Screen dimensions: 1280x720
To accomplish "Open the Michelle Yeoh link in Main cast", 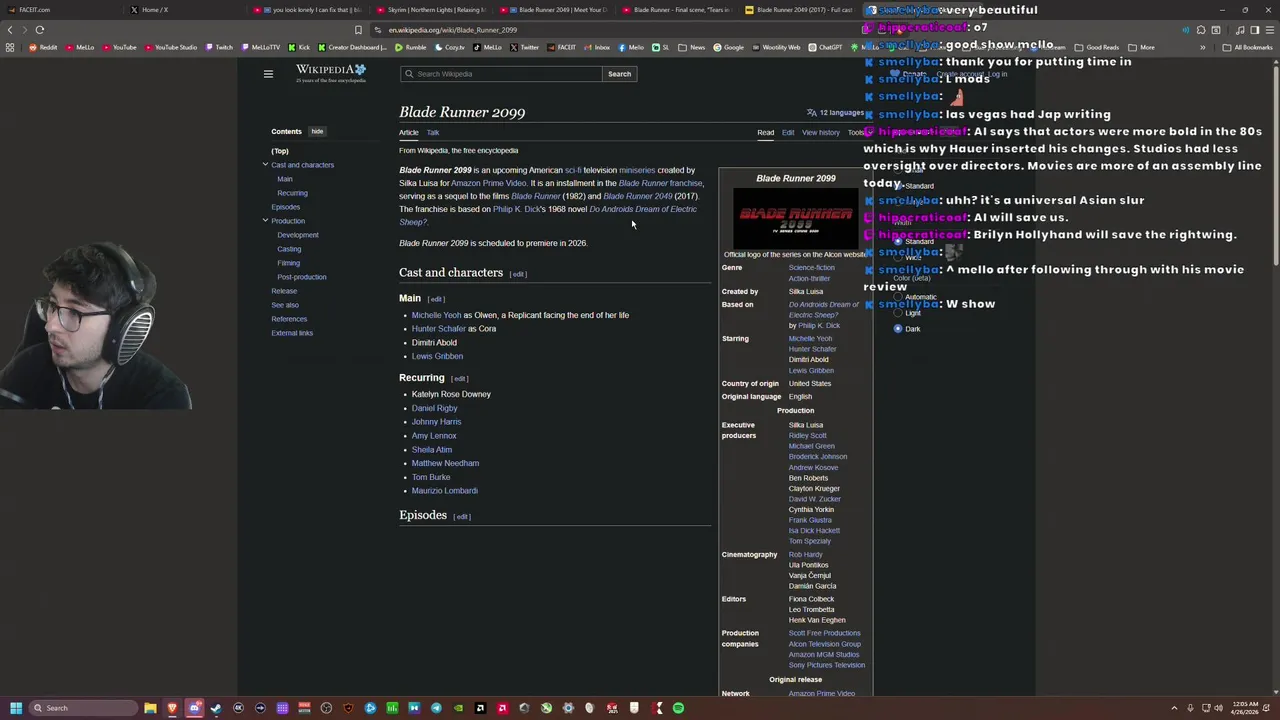I will coord(436,315).
